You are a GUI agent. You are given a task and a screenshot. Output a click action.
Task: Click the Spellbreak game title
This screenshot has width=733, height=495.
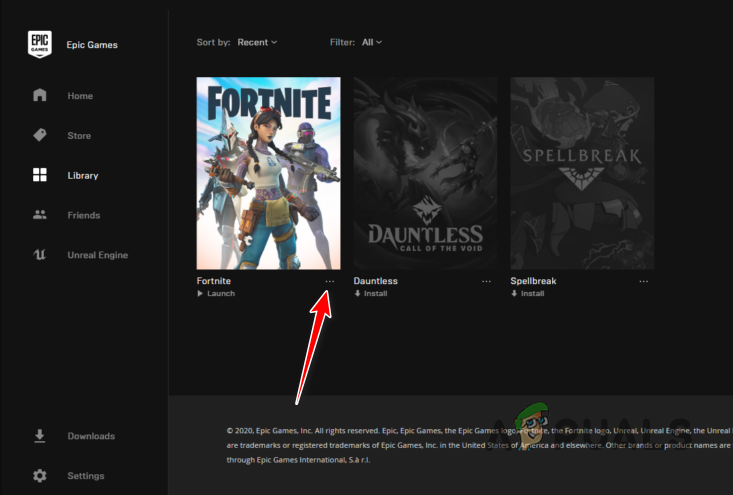click(x=533, y=280)
